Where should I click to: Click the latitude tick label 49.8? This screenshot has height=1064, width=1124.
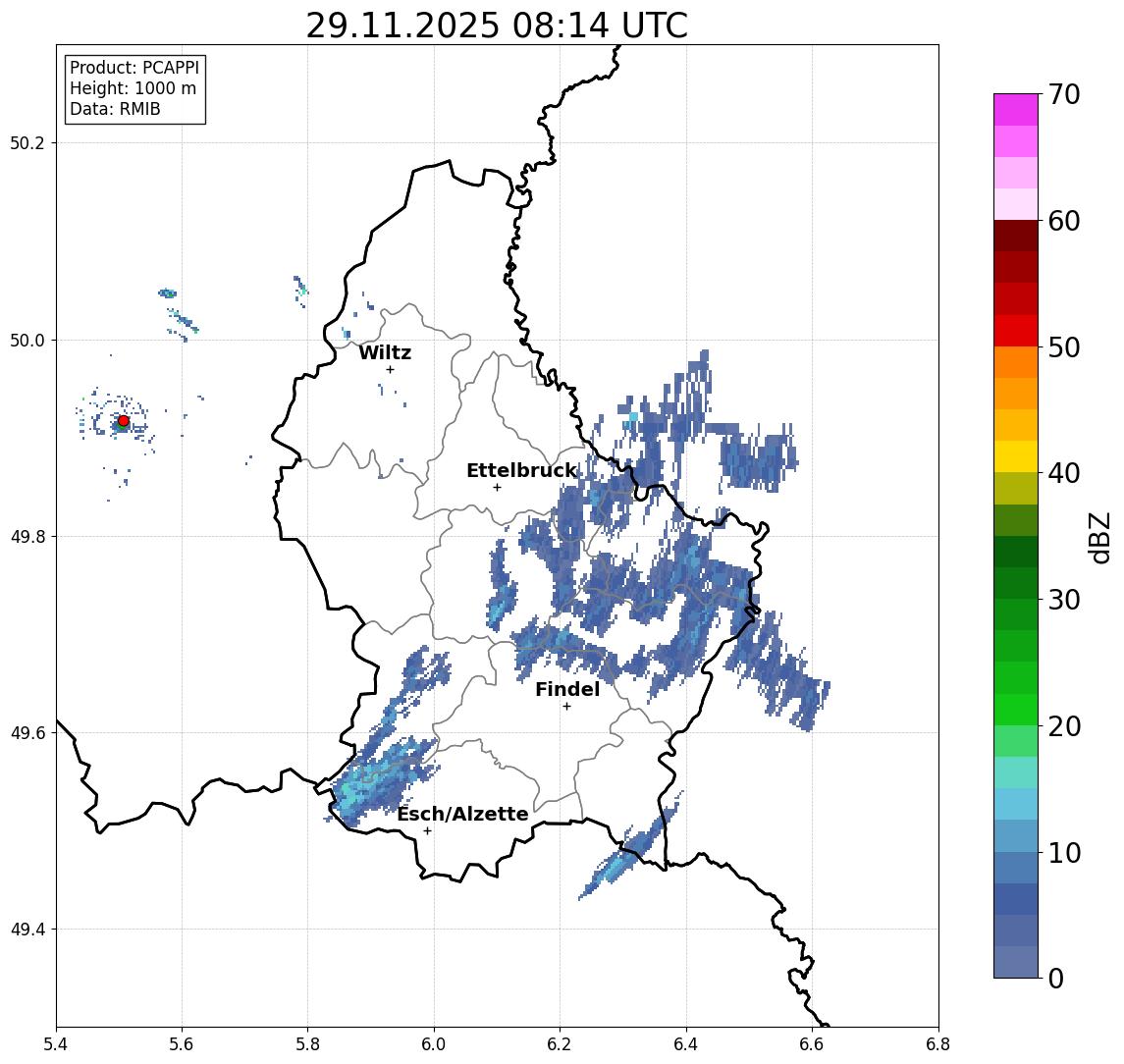[x=27, y=536]
